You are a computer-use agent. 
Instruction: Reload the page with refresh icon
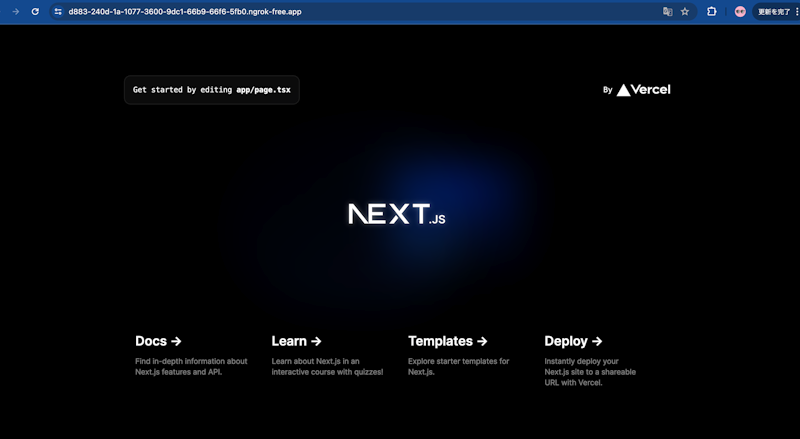[35, 11]
